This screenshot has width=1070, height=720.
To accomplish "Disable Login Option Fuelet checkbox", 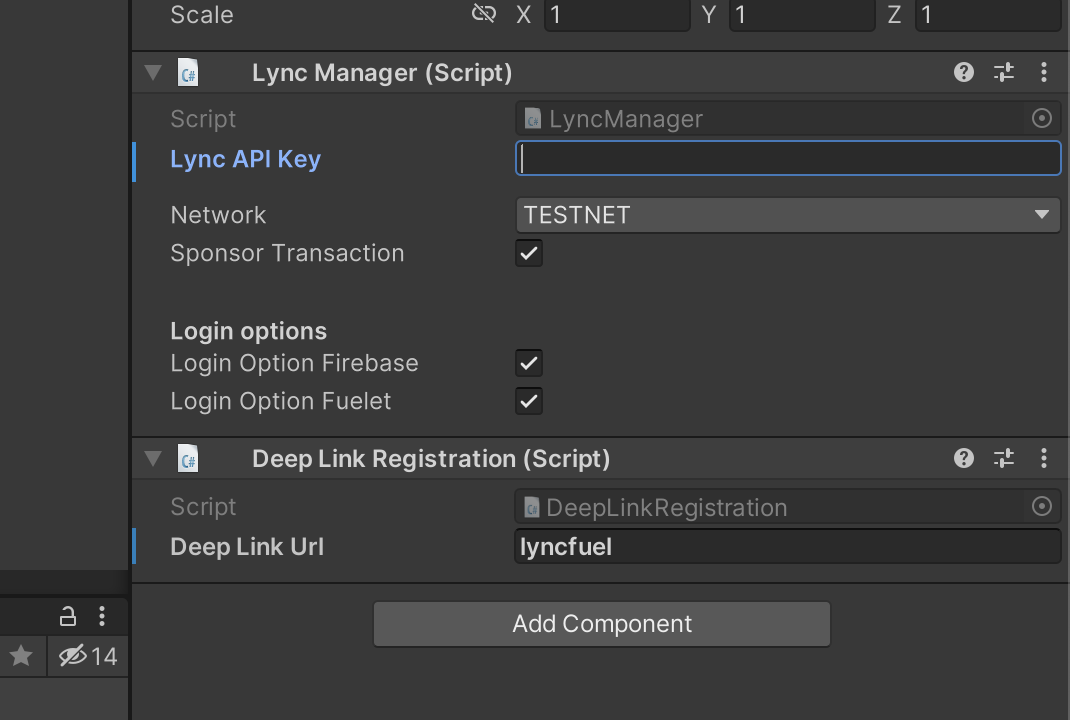I will coord(529,401).
